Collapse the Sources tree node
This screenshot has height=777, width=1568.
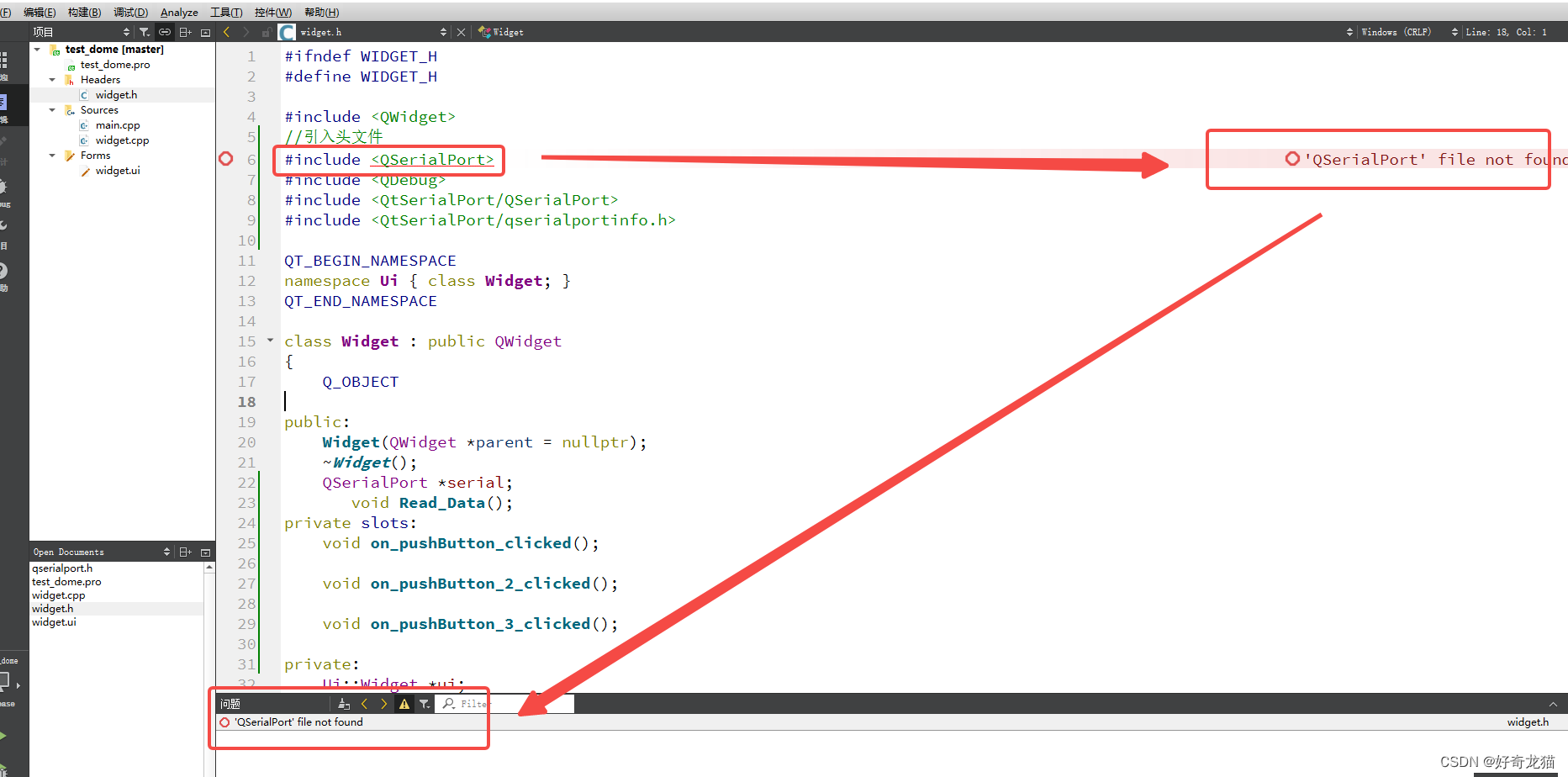click(51, 109)
